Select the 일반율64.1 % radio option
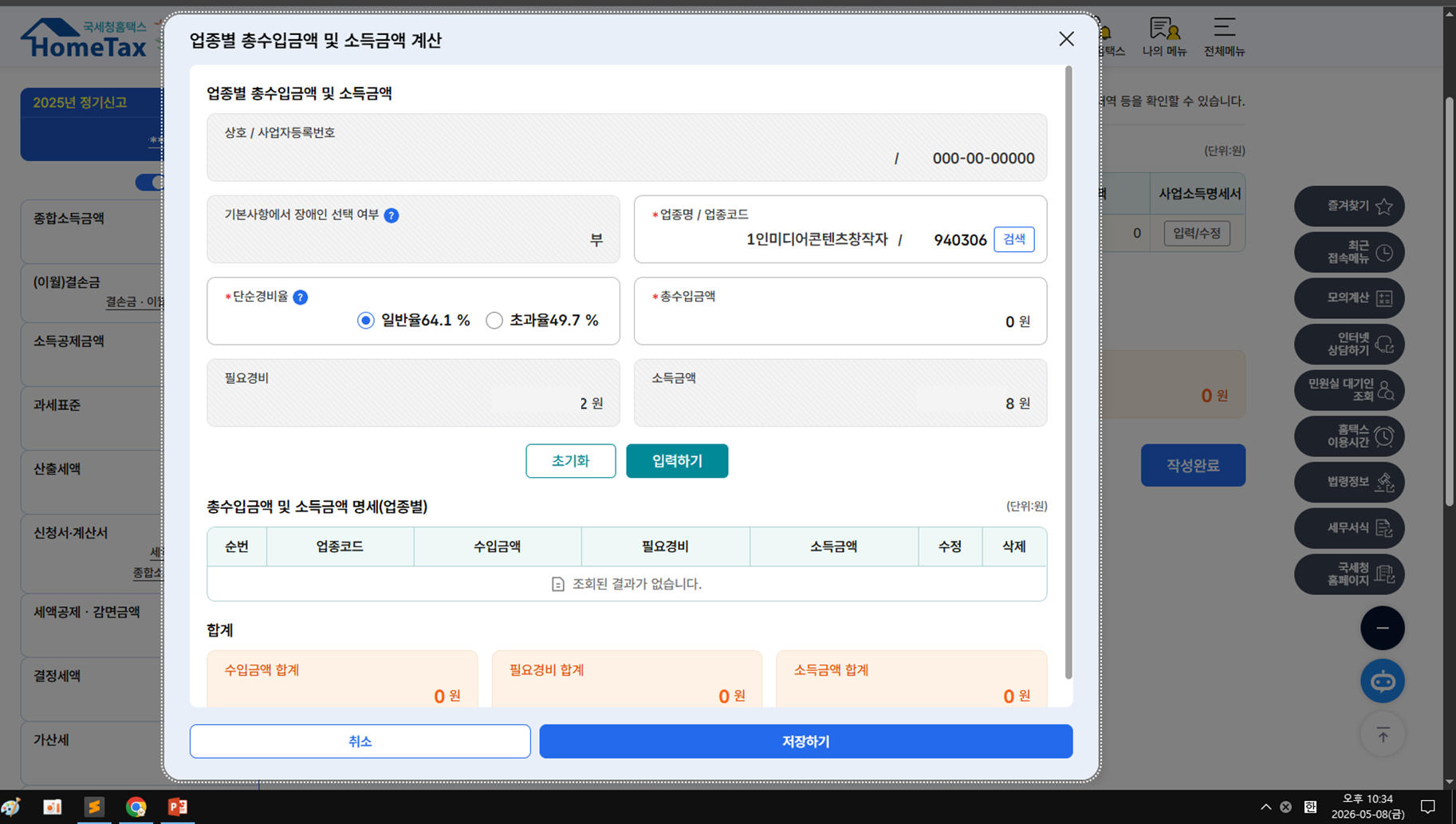1456x824 pixels. [365, 320]
